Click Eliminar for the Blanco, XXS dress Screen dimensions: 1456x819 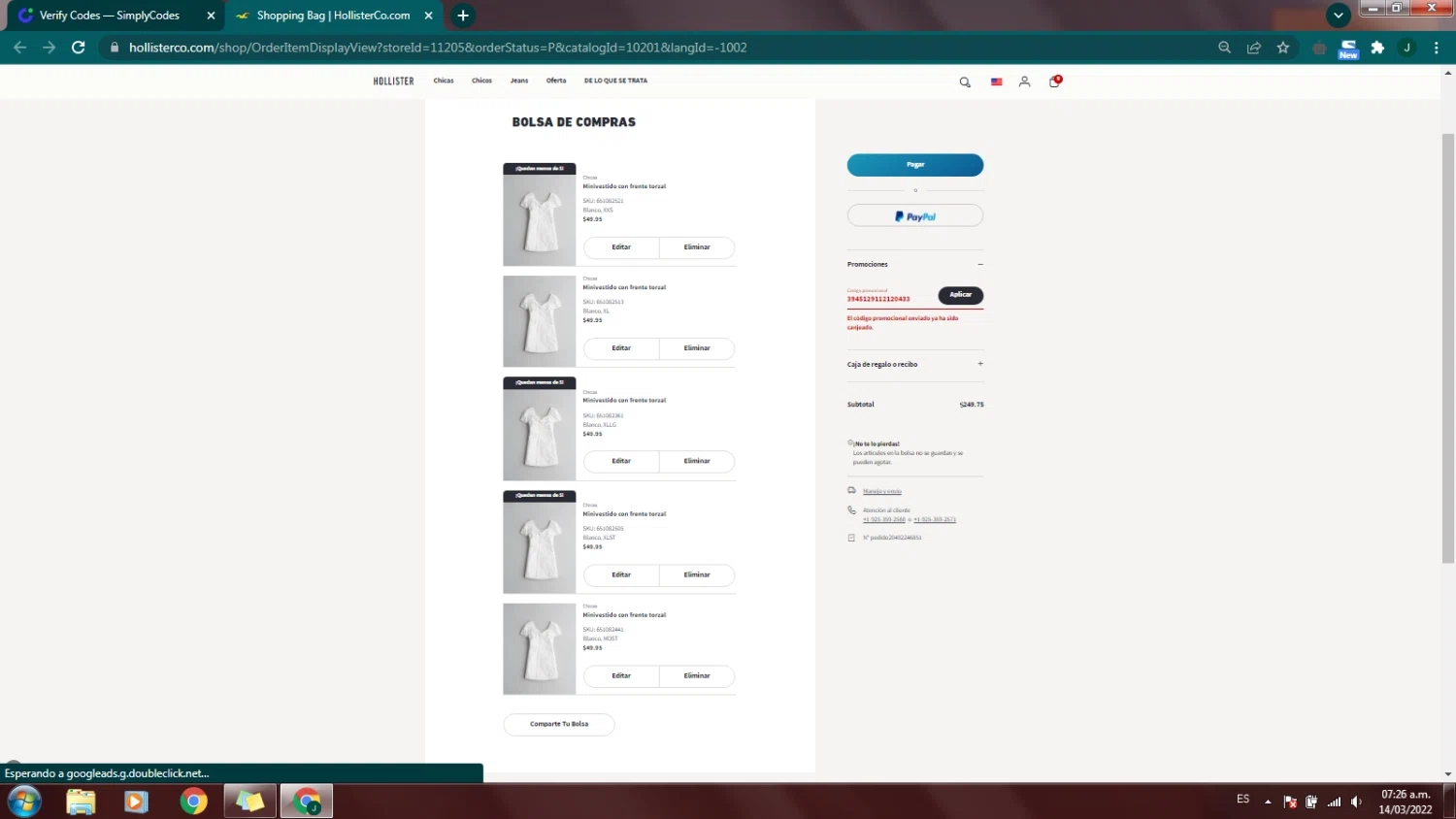[x=697, y=247]
